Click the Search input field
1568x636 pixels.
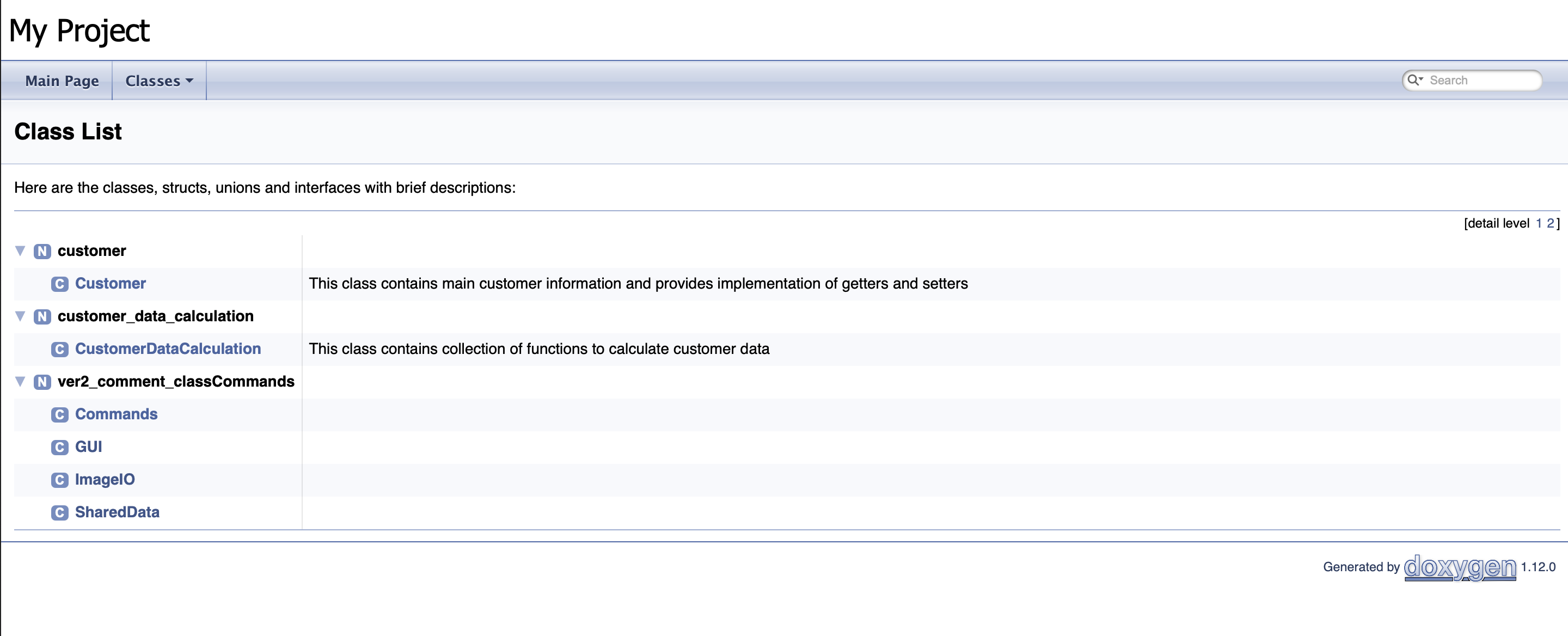pos(1481,81)
